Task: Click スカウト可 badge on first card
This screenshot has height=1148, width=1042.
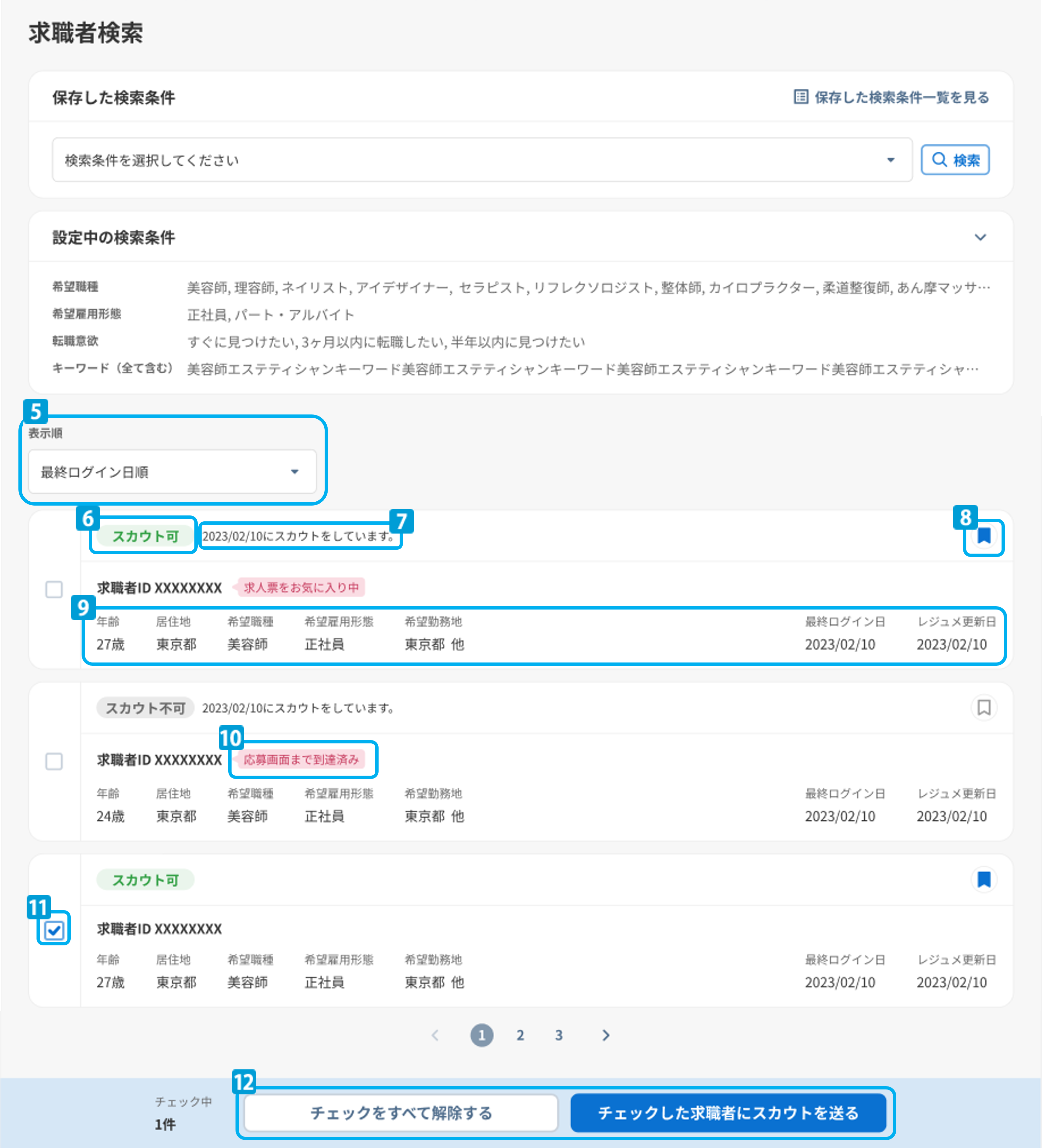Action: point(145,536)
